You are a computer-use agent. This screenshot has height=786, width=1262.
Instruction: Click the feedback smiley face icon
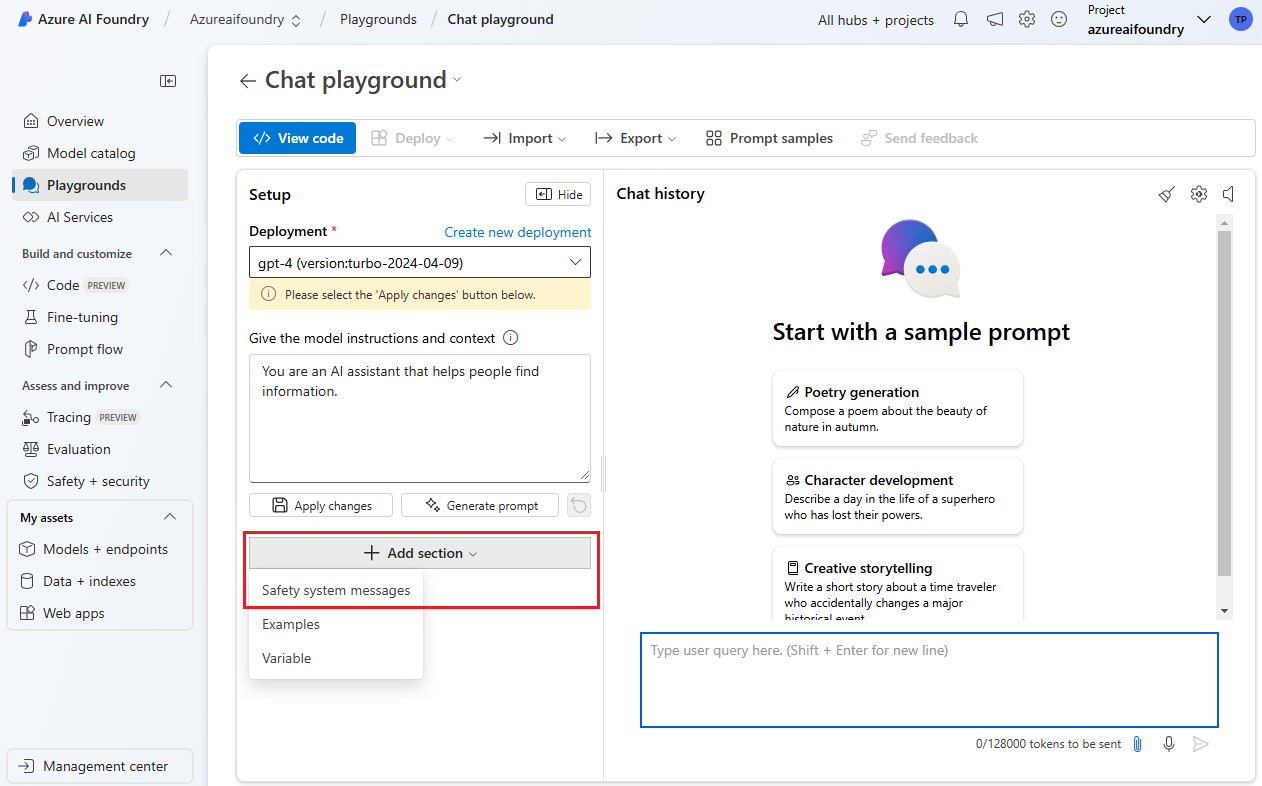pos(1059,19)
